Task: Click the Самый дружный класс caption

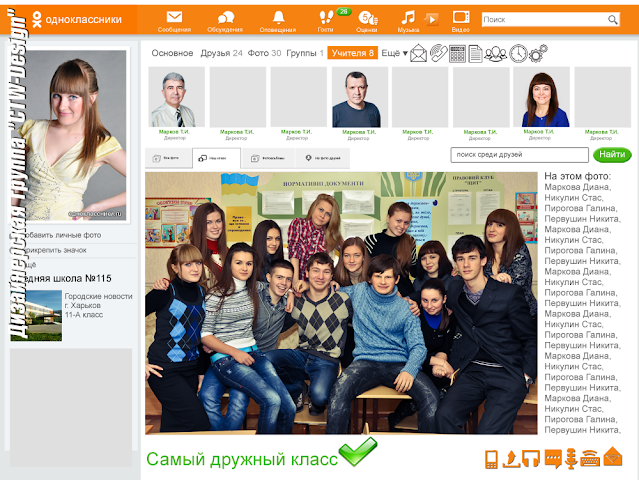Action: pos(242,459)
